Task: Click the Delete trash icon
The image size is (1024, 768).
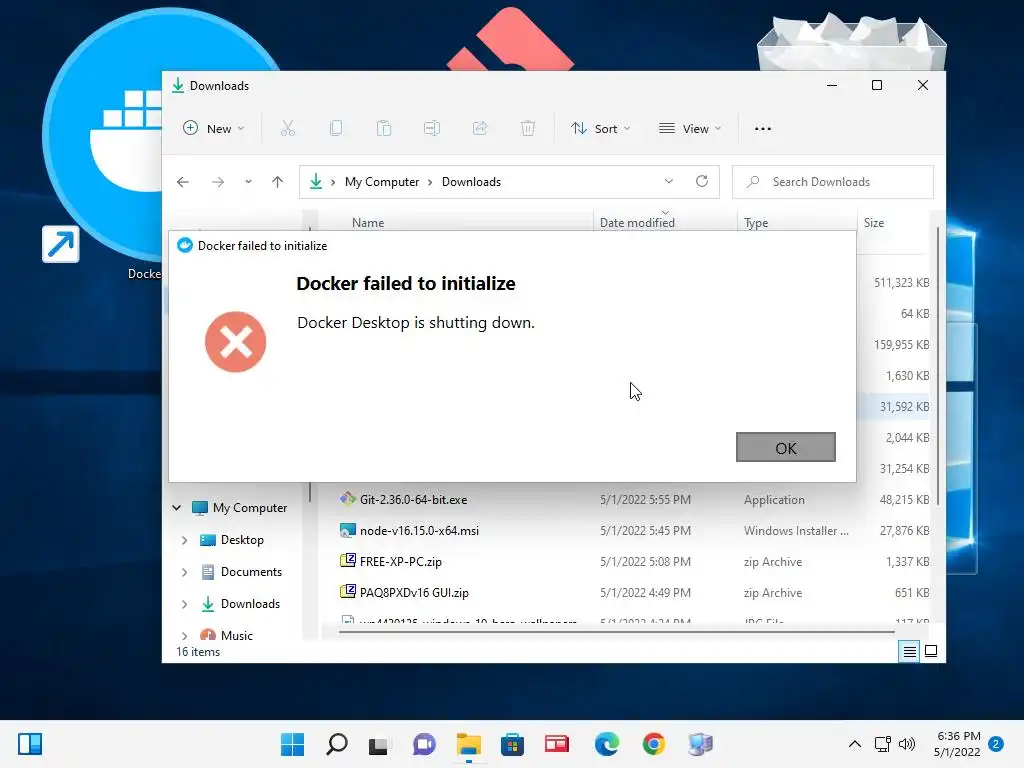Action: pos(528,129)
